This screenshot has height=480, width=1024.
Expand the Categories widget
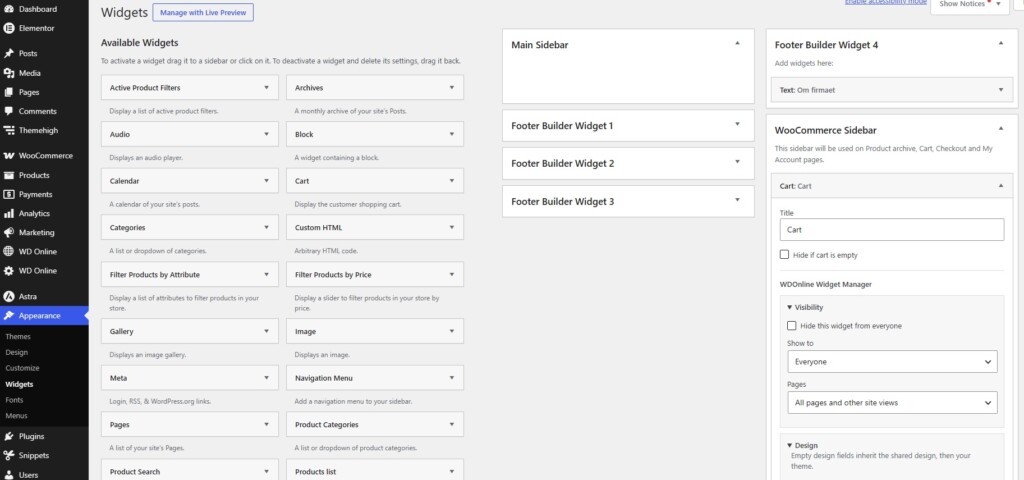[266, 227]
